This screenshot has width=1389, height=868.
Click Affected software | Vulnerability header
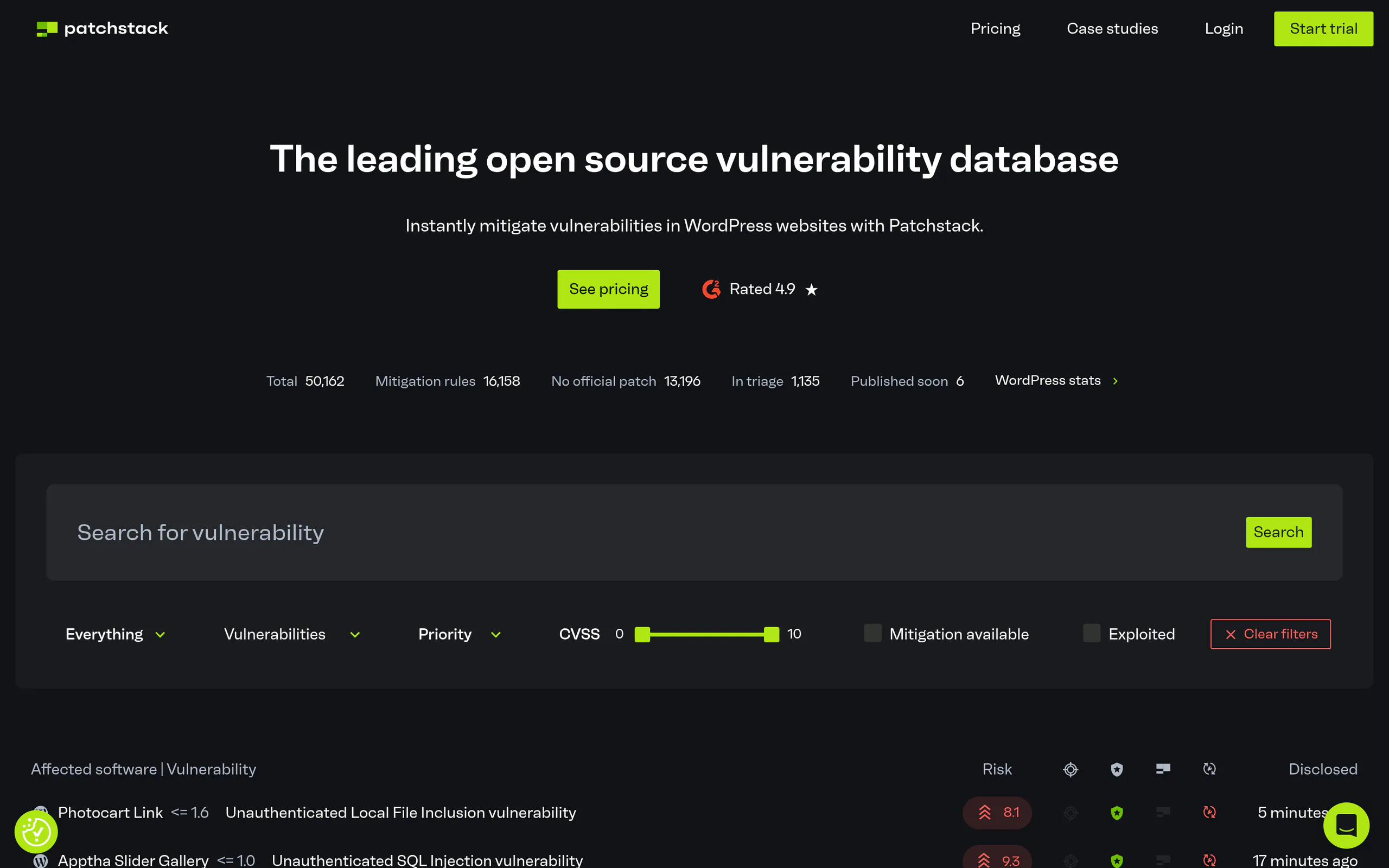(143, 769)
